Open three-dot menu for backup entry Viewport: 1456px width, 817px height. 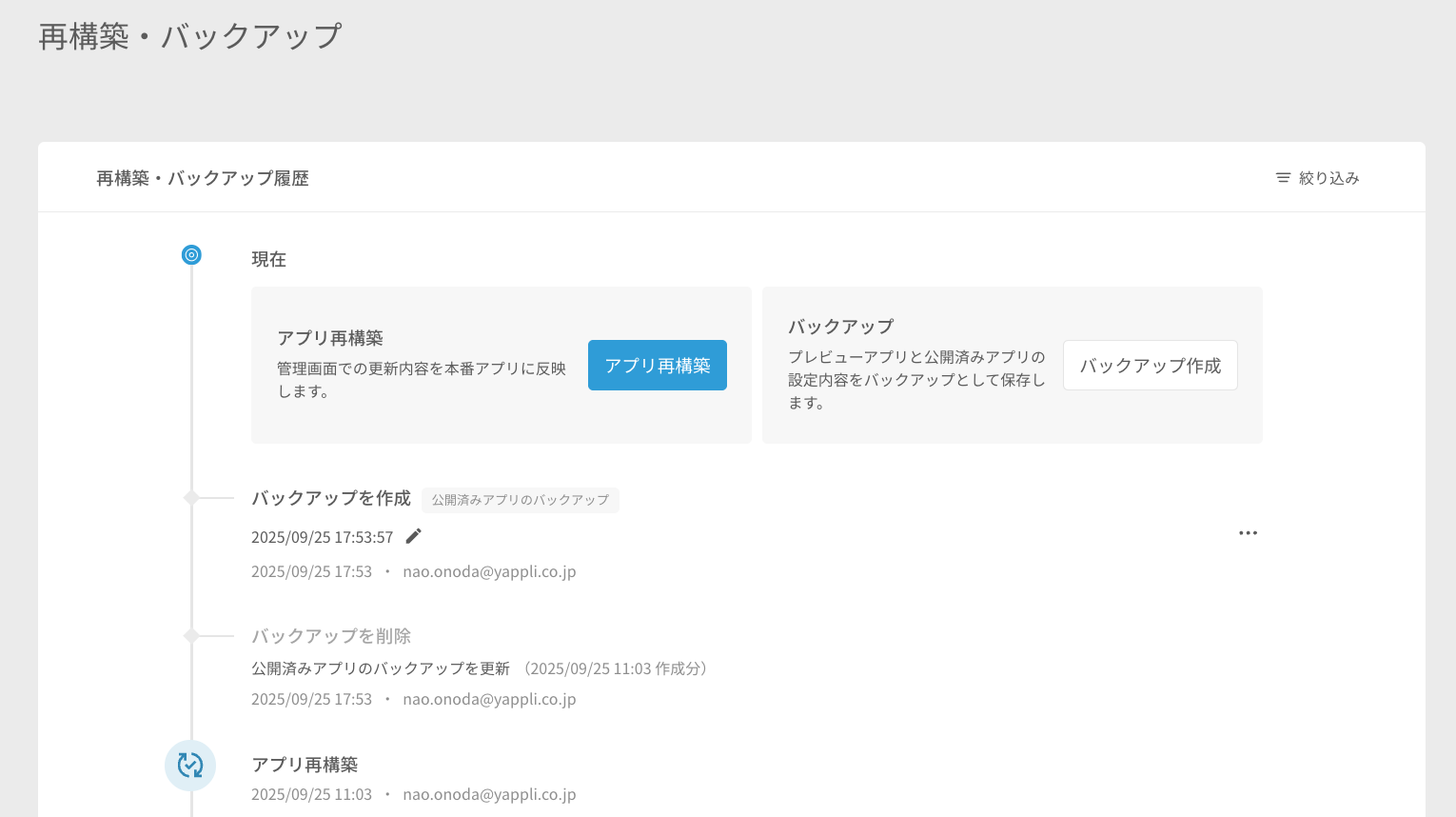[x=1248, y=533]
